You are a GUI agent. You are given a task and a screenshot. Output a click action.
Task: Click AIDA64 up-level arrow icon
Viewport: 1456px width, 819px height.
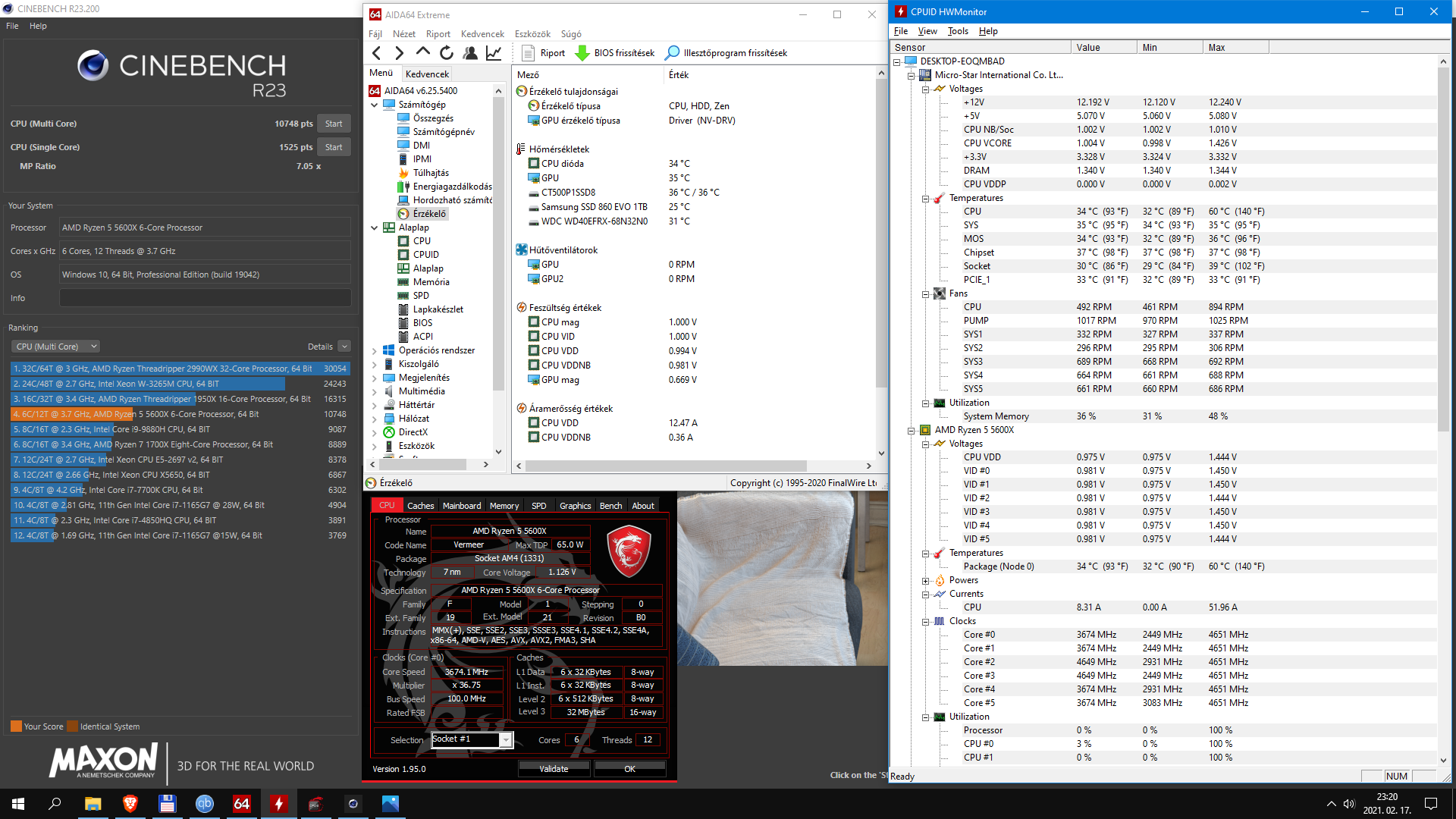point(423,53)
